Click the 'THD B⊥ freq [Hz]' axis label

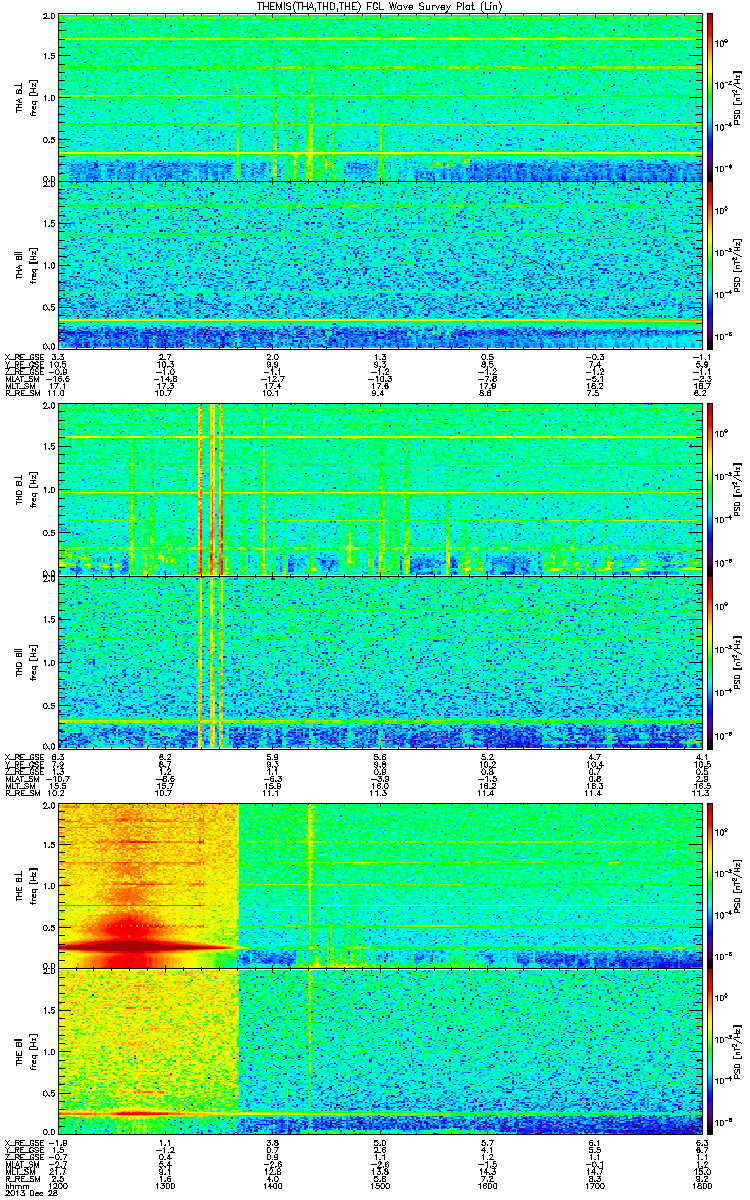point(24,489)
